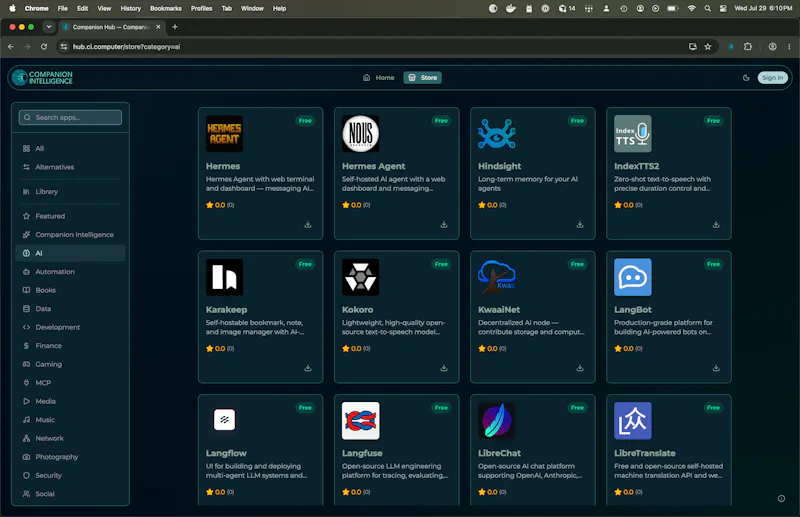Click the IndexTTS2 microphone logo
This screenshot has height=517, width=800.
pos(633,134)
